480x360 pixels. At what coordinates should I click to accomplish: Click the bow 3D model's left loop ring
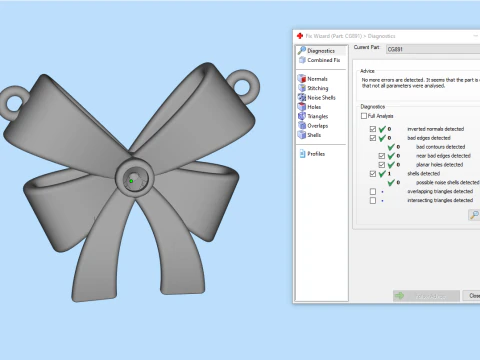click(x=14, y=102)
